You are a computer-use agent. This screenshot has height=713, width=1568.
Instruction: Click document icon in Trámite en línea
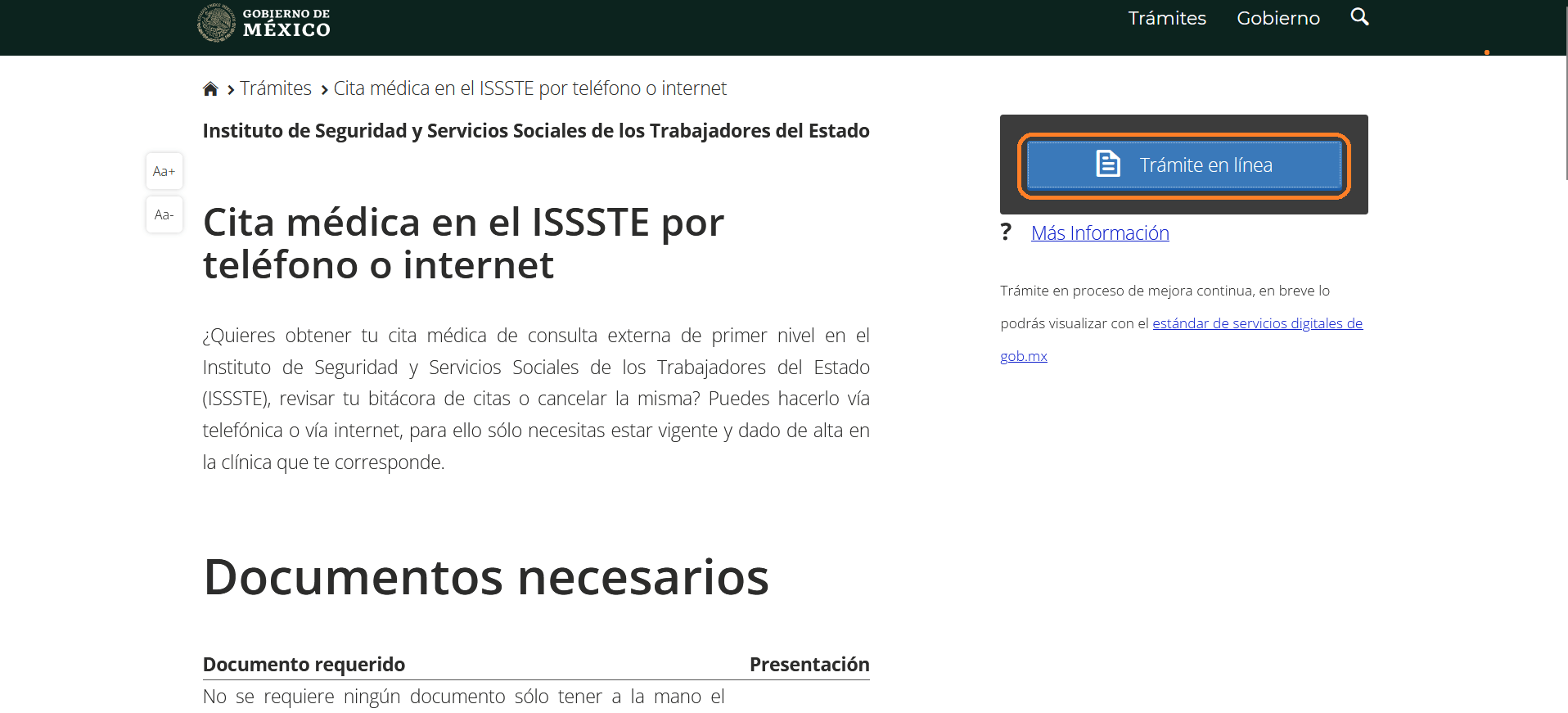pos(1108,165)
